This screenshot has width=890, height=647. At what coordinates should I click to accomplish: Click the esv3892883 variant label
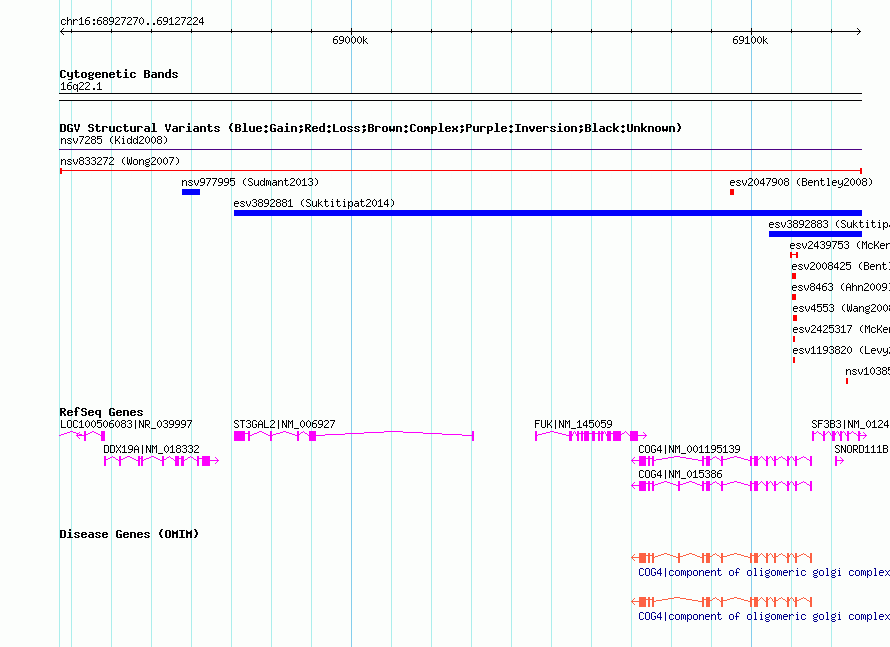pyautogui.click(x=829, y=224)
